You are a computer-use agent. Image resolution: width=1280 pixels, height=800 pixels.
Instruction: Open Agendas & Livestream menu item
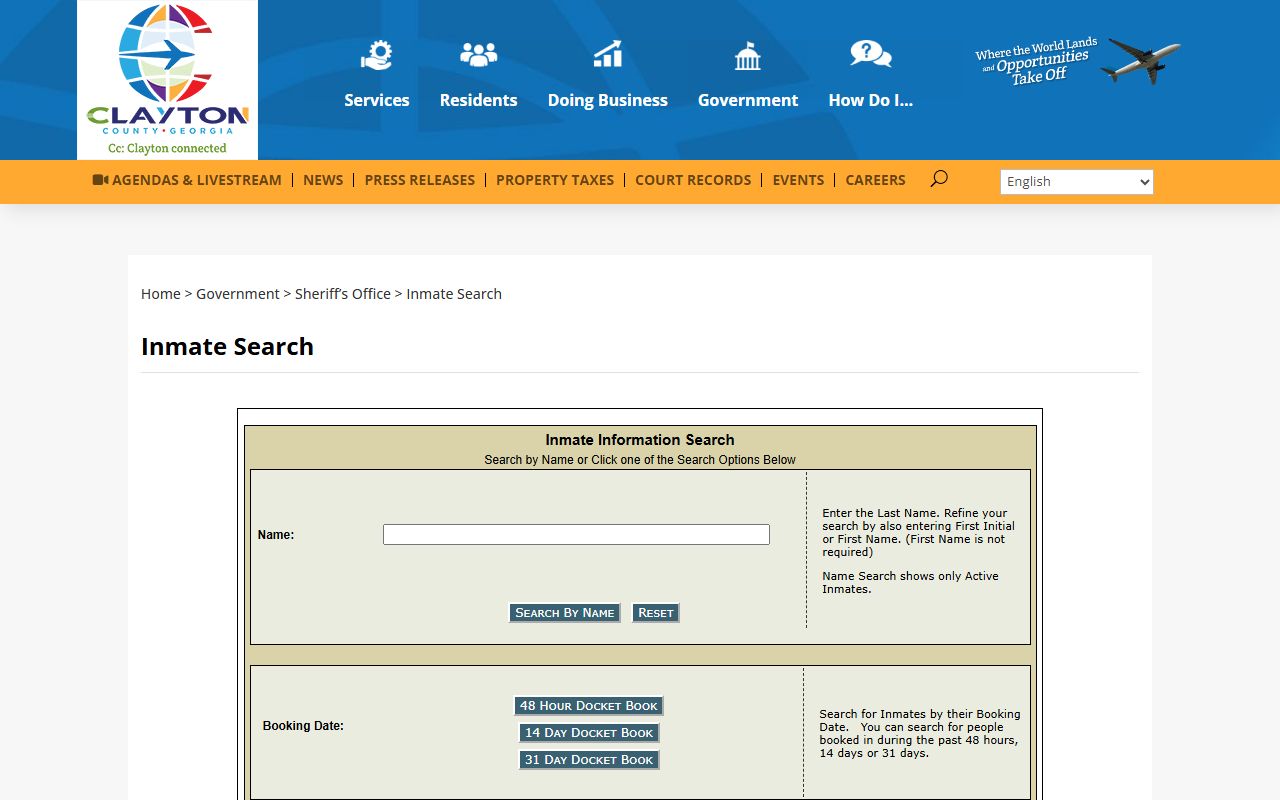coord(187,180)
